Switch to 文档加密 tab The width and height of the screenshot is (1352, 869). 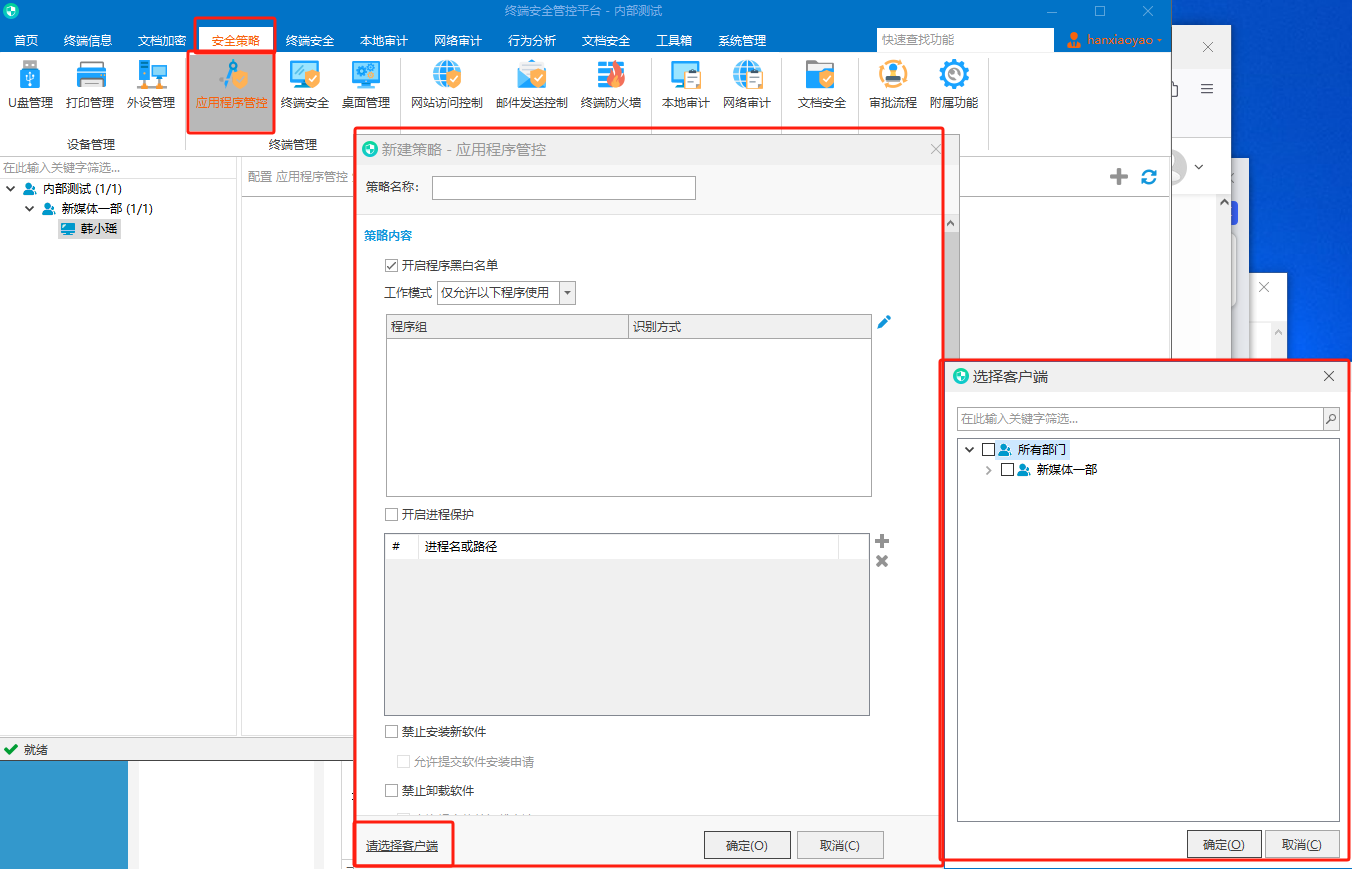pyautogui.click(x=162, y=41)
